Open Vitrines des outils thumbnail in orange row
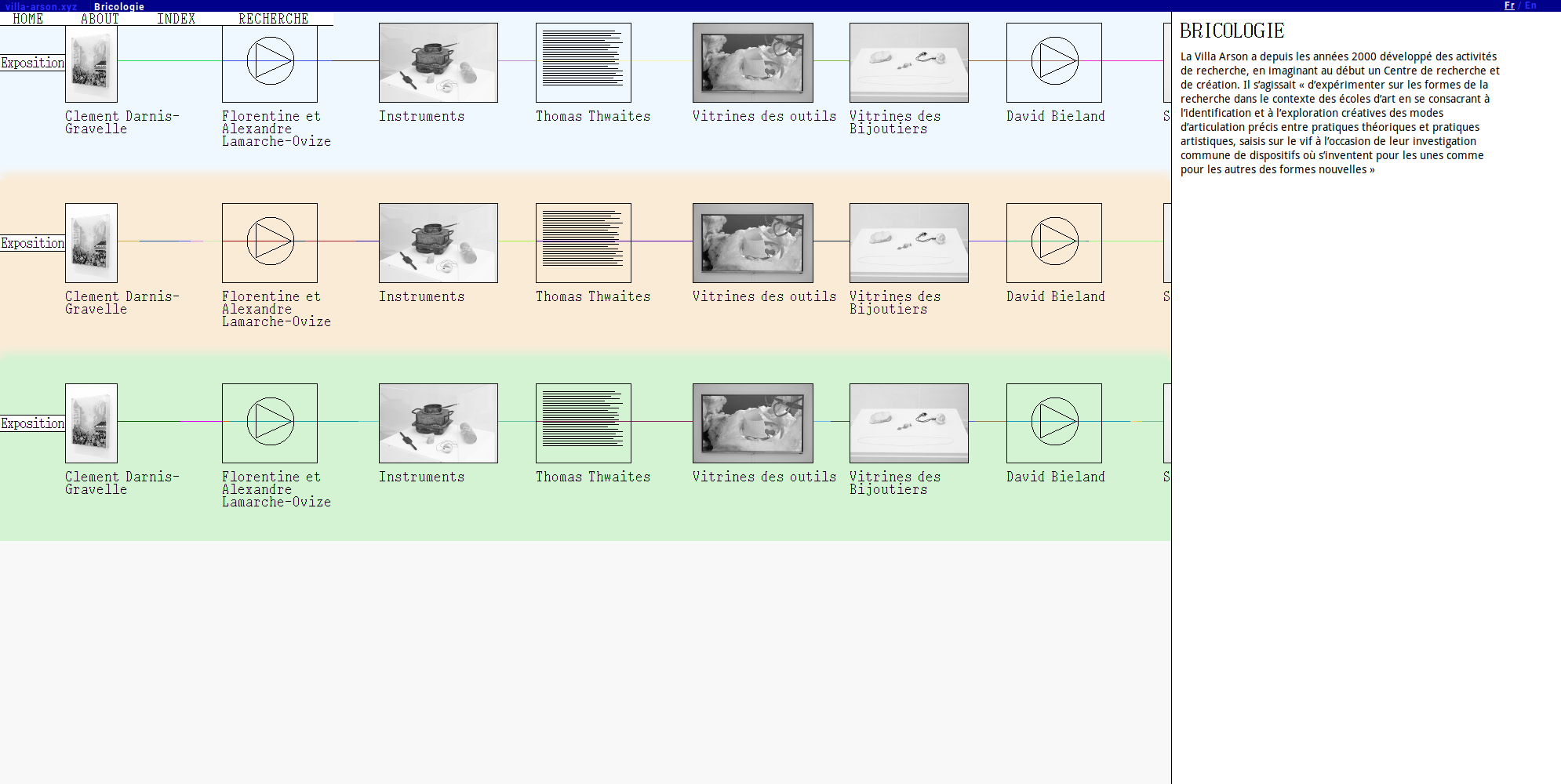Viewport: 1561px width, 784px height. 753,242
